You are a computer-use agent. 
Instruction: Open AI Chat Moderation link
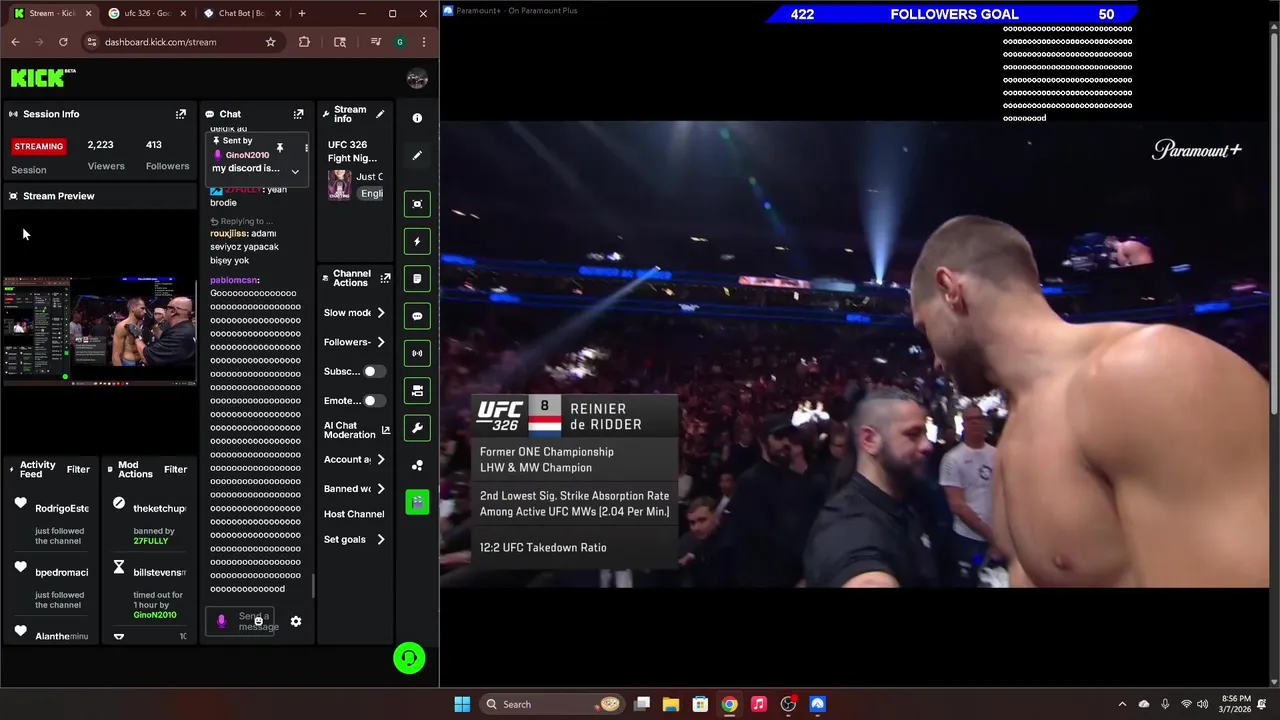[357, 430]
